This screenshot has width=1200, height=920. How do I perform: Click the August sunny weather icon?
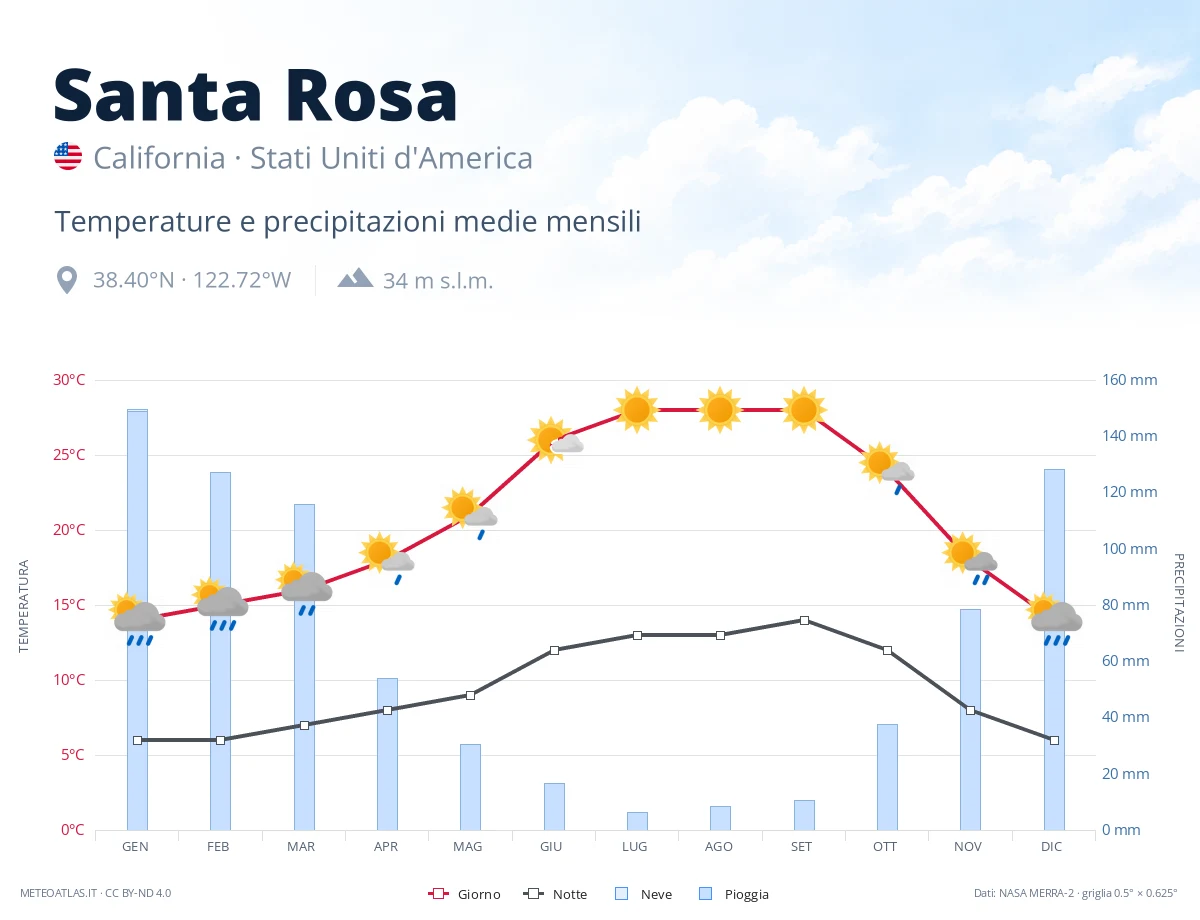pyautogui.click(x=720, y=410)
